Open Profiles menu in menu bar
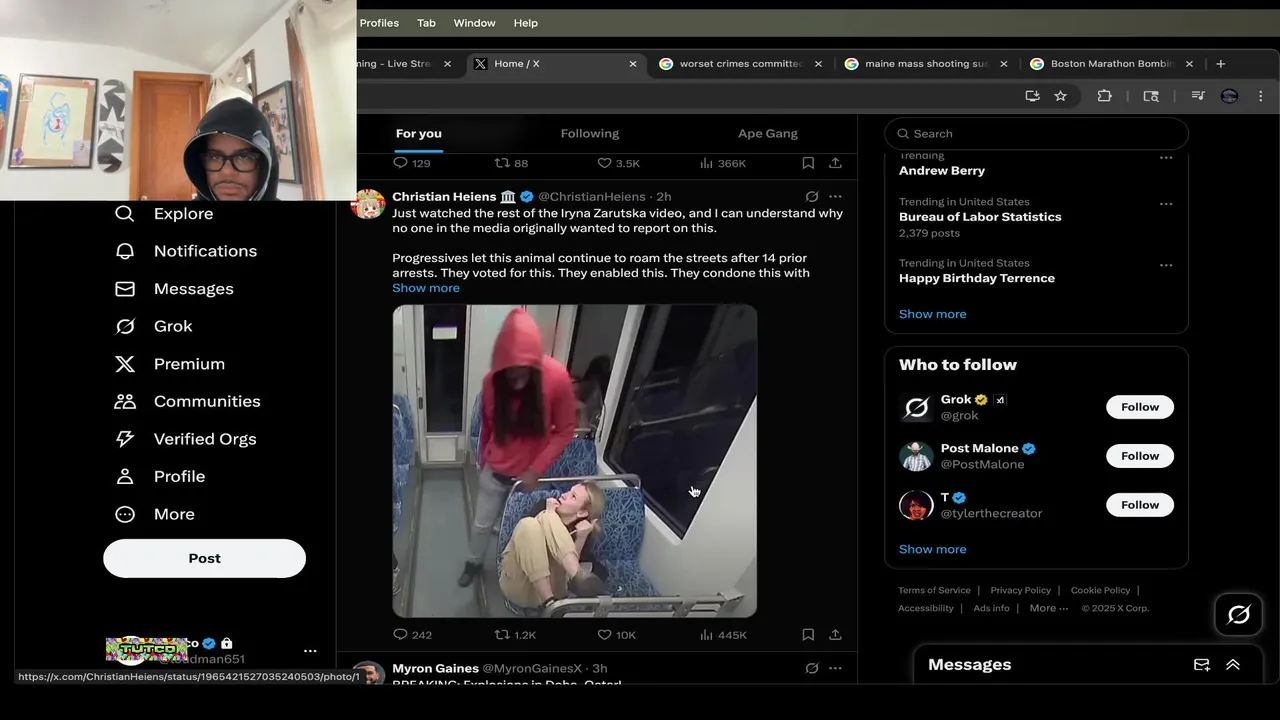 (379, 23)
